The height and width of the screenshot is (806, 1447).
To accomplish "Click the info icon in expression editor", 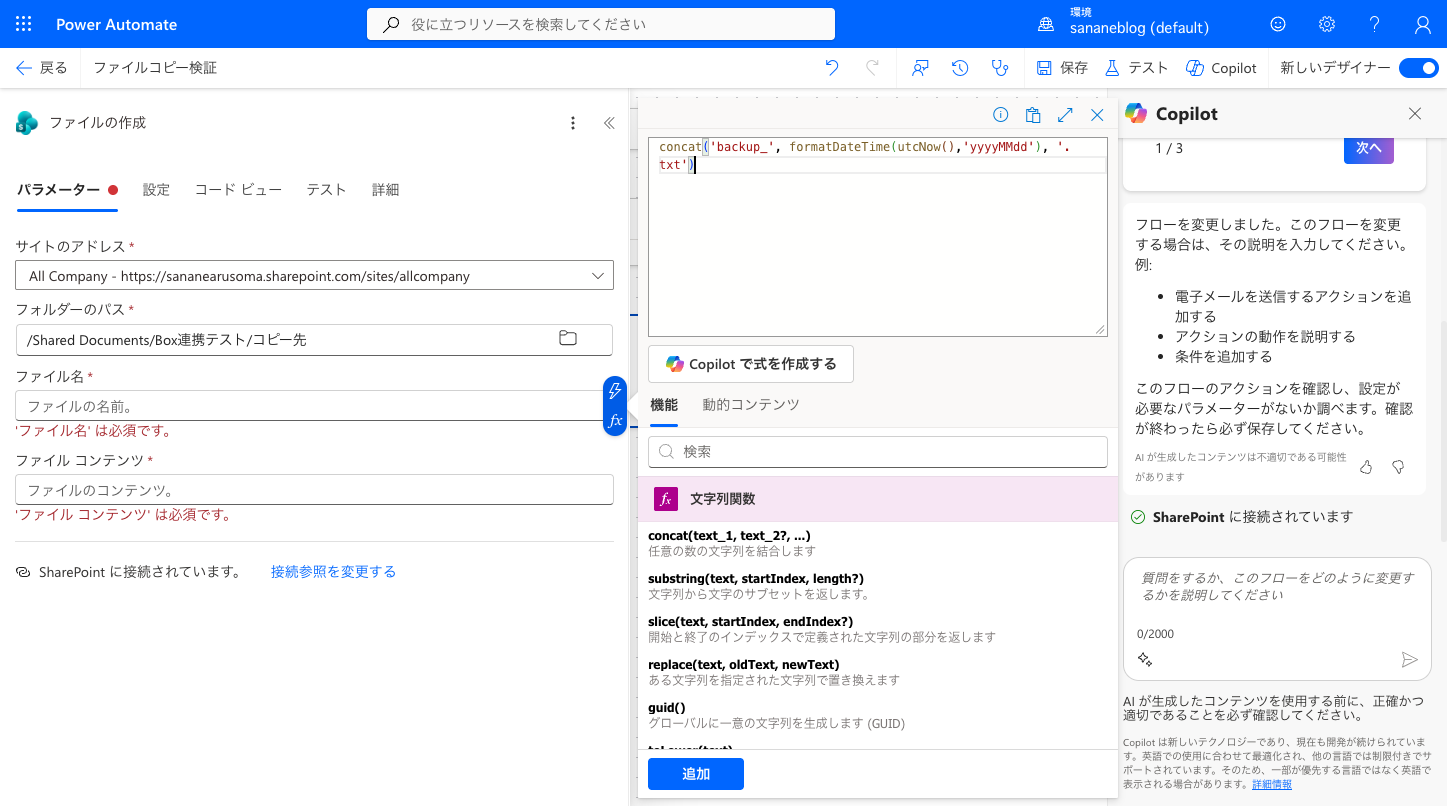I will coord(1000,115).
